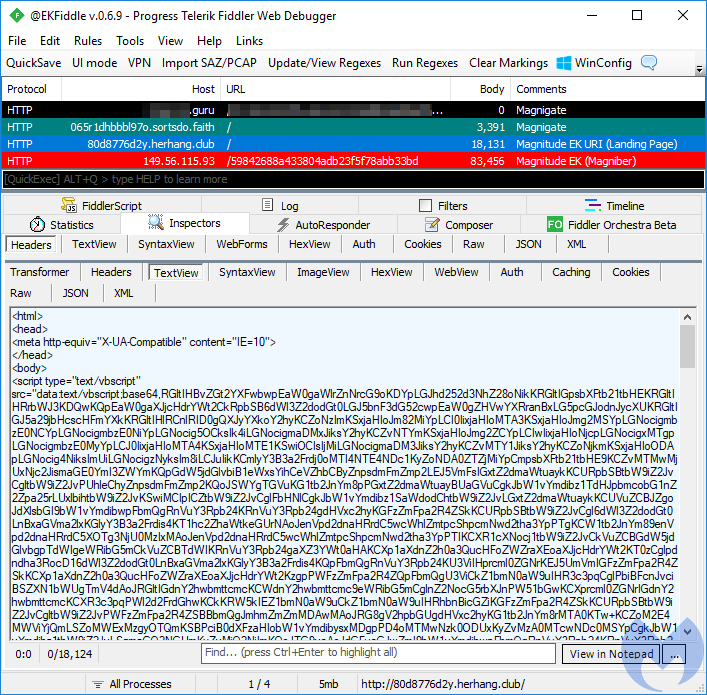
Task: Click the EKFiddle app icon in title bar
Action: (17, 16)
